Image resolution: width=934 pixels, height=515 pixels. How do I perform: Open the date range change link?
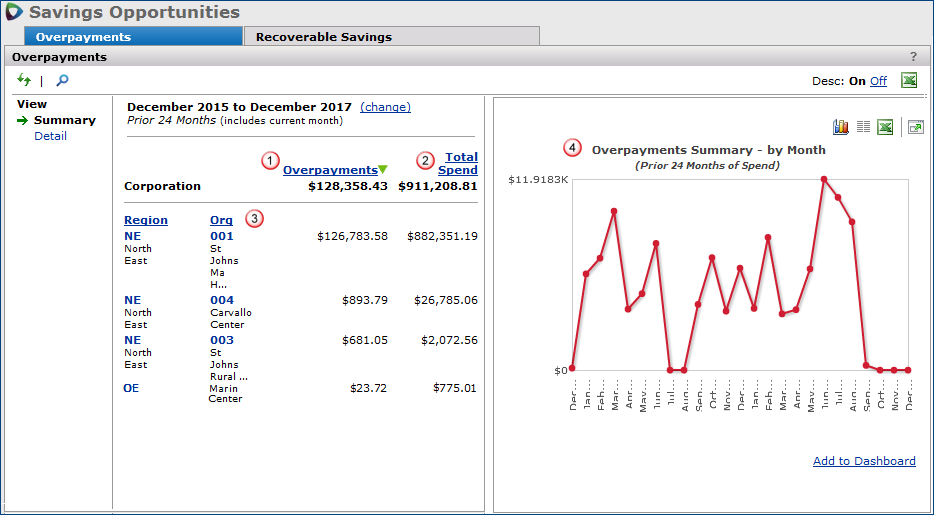pyautogui.click(x=385, y=107)
